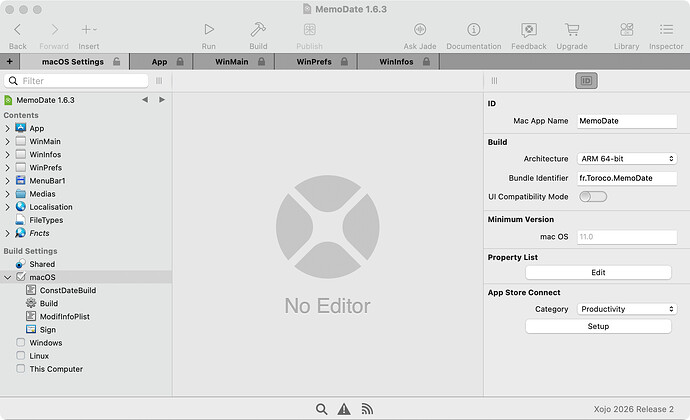Screen dimensions: 690x420
Task: Open Find search icon in status bar
Action: (322, 409)
